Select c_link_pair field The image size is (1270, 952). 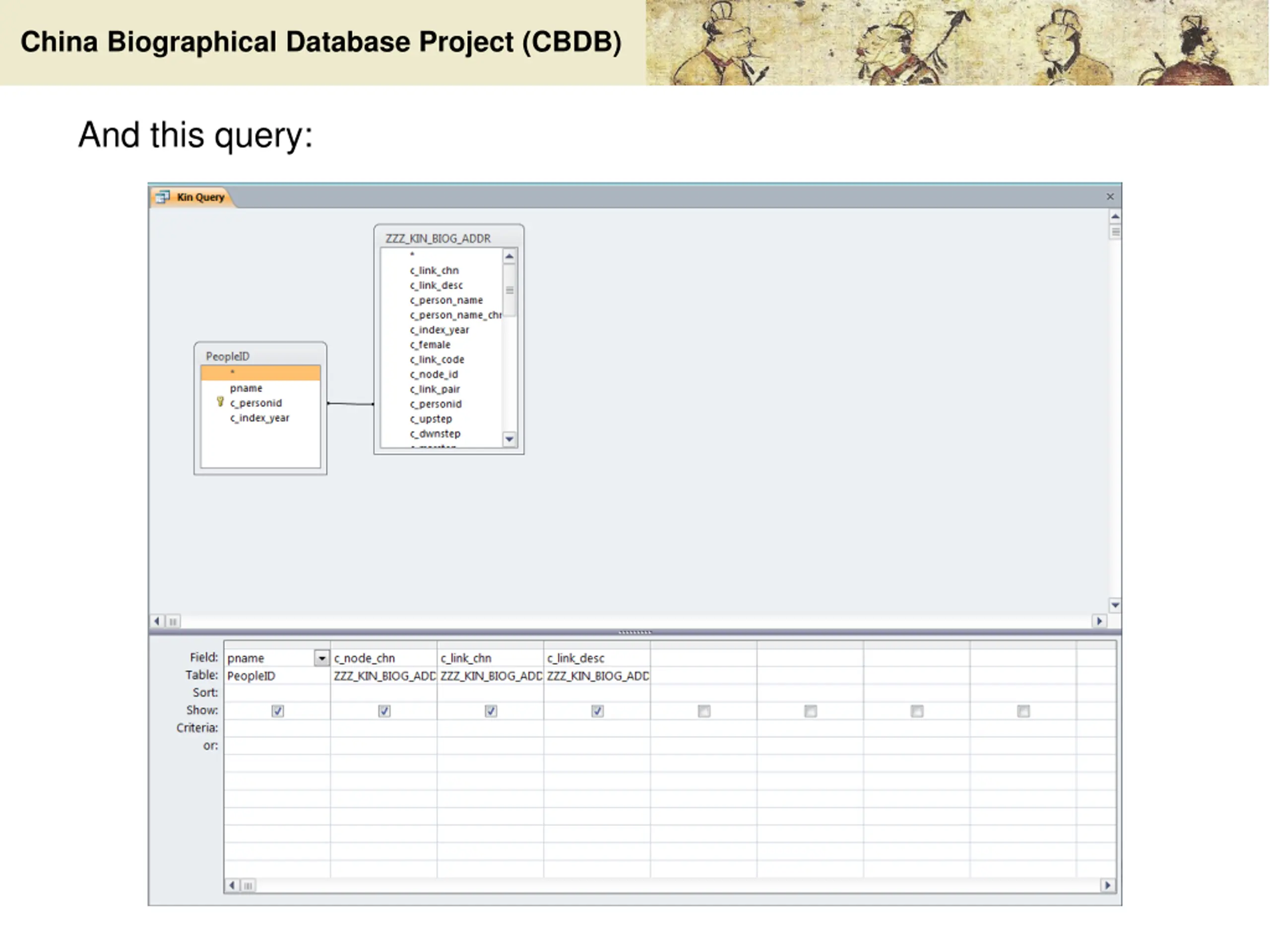click(x=435, y=390)
